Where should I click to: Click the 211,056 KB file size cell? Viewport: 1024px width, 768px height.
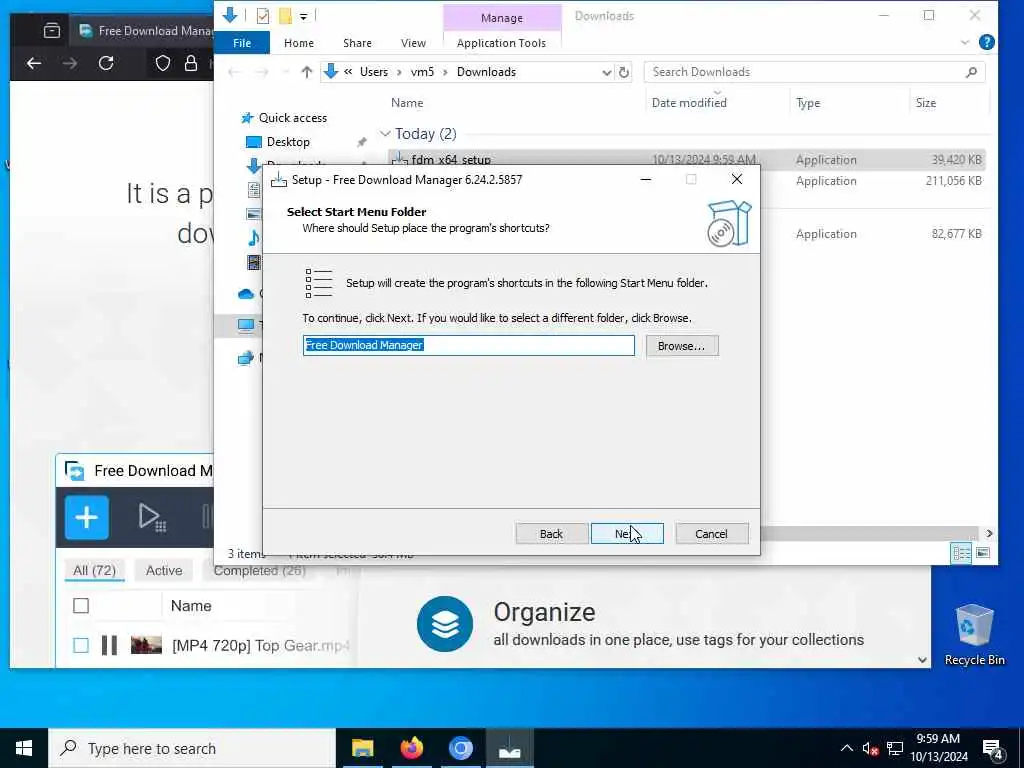[x=953, y=181]
